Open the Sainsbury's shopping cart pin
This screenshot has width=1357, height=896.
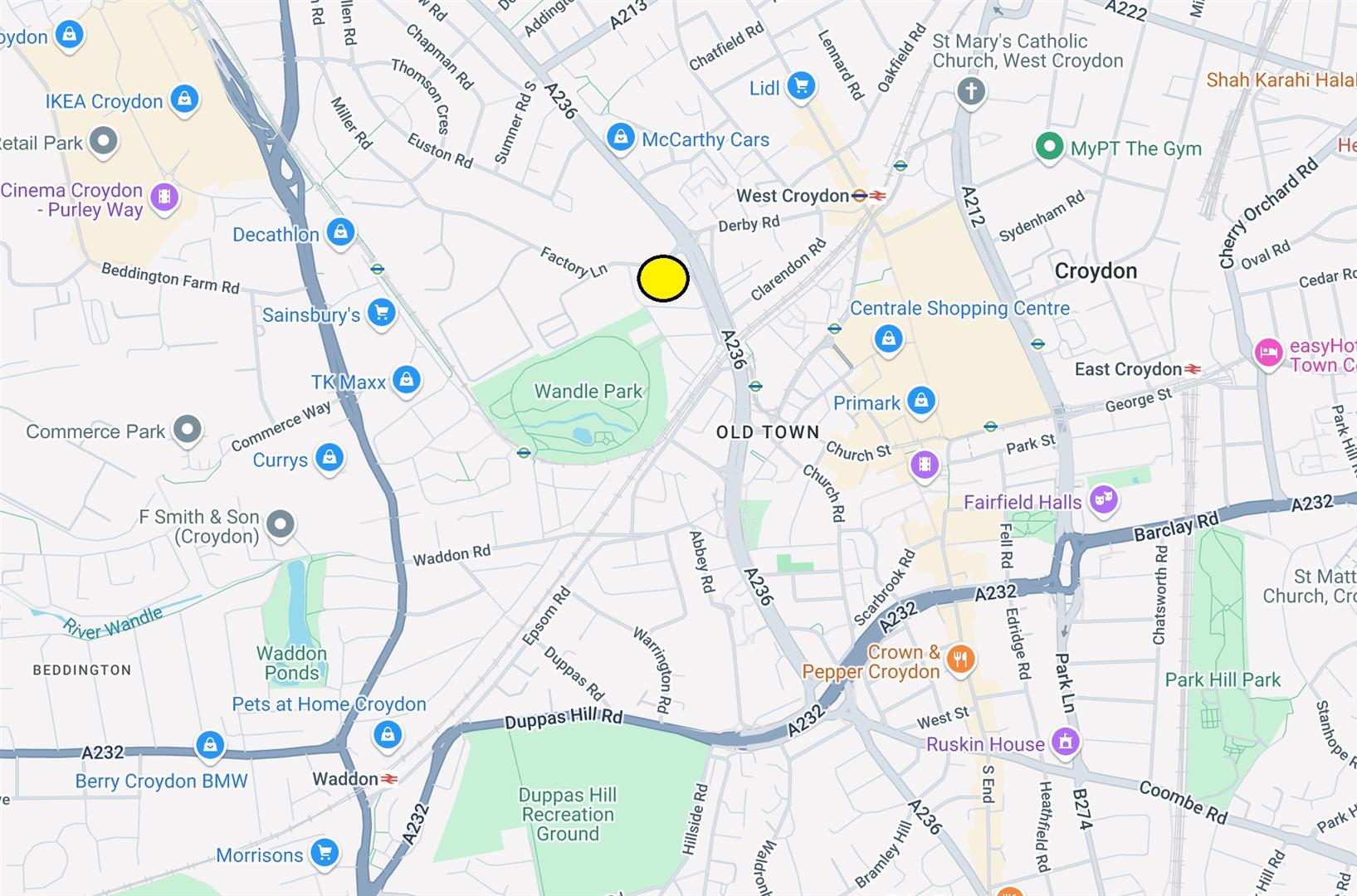point(382,314)
